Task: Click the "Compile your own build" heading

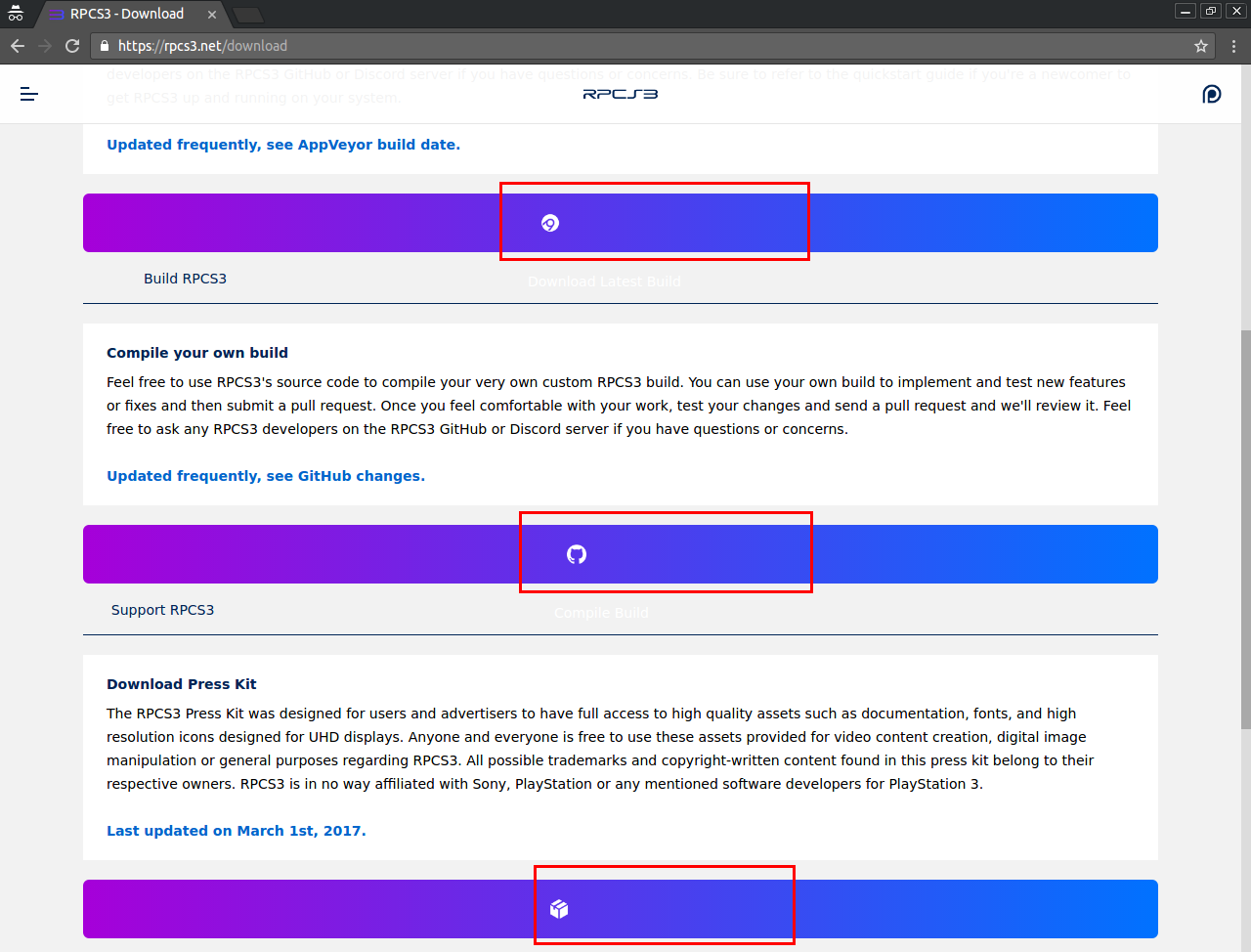Action: (197, 353)
